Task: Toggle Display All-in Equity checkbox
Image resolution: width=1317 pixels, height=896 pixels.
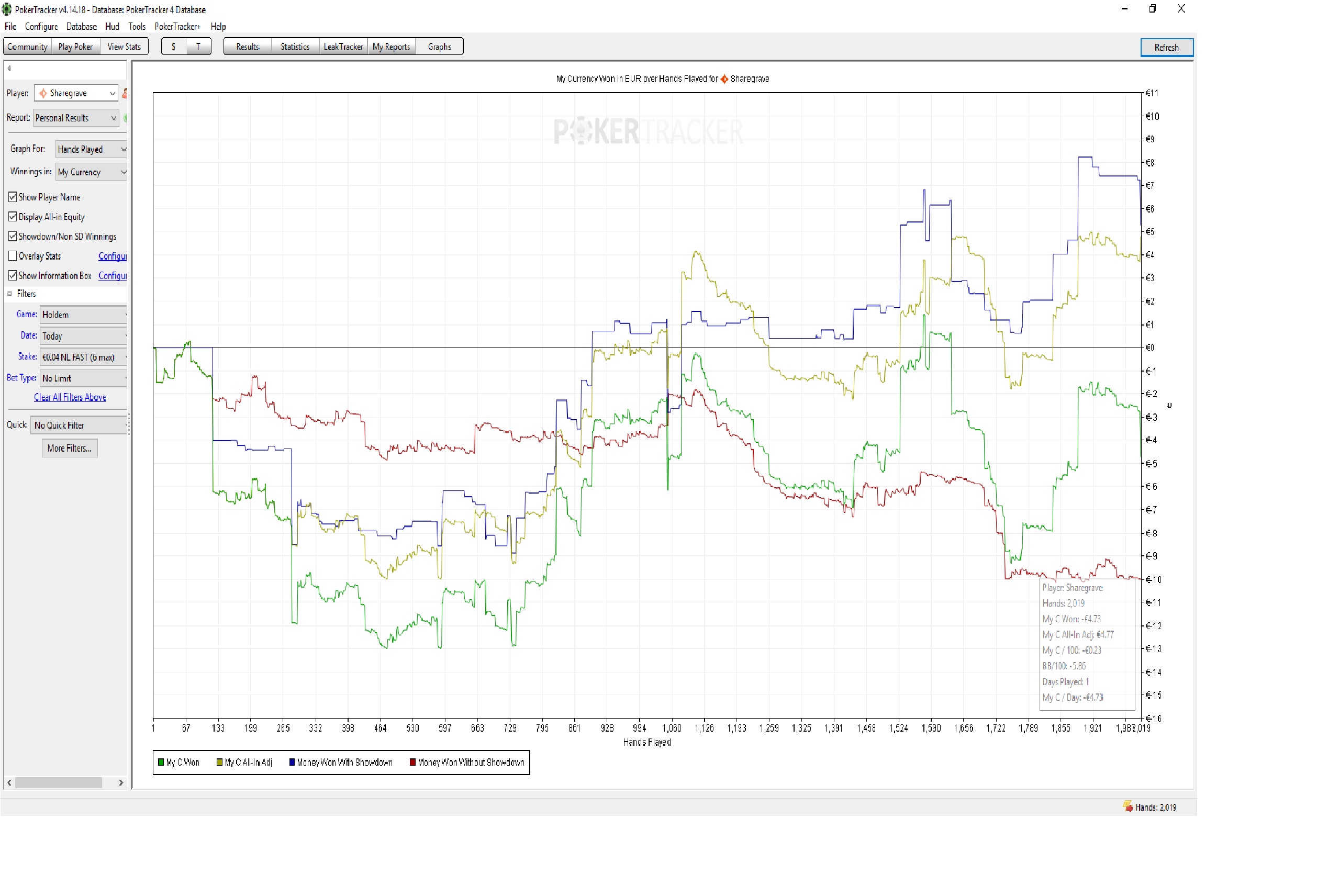Action: pos(13,217)
